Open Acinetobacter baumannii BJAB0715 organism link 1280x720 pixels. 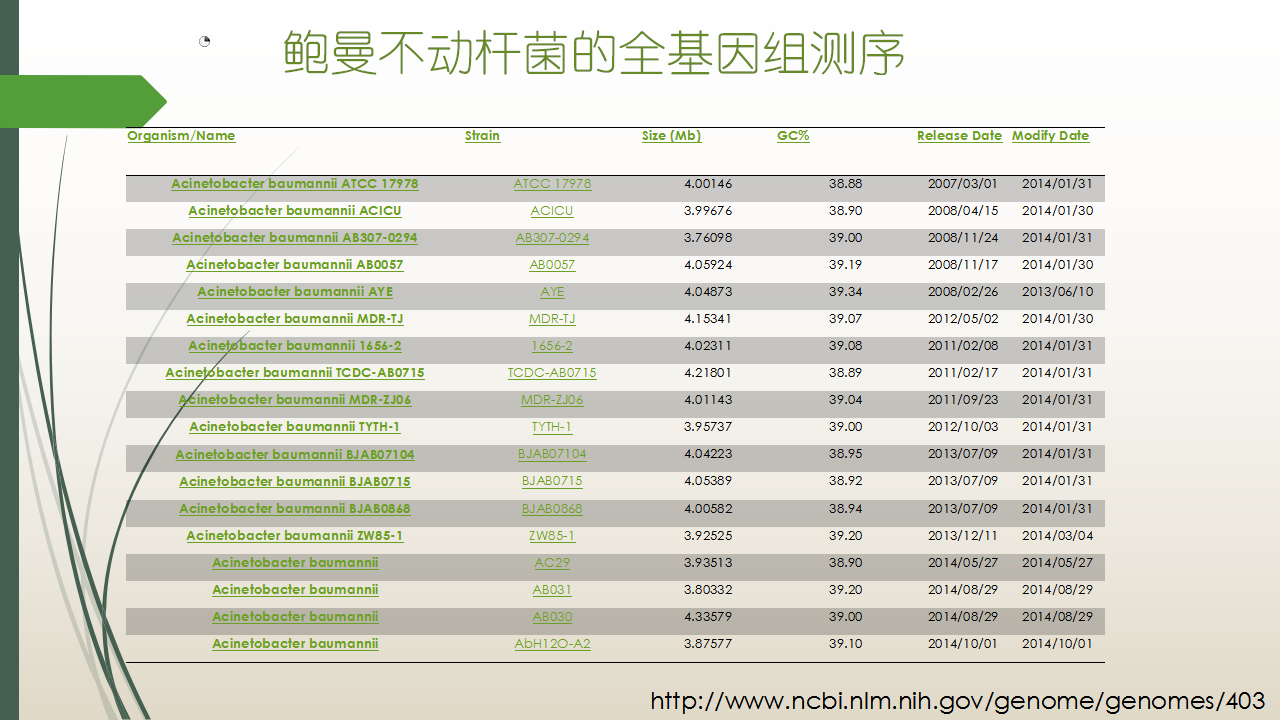pos(295,482)
